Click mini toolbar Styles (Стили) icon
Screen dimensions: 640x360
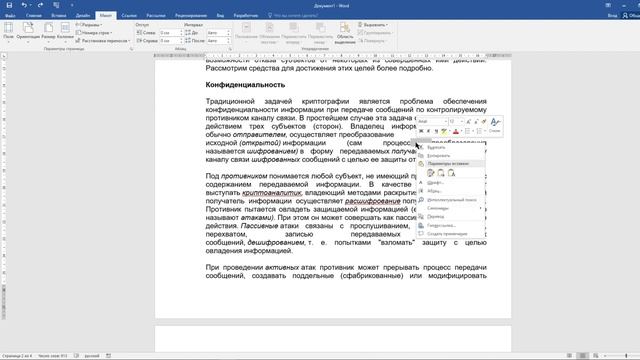495,126
